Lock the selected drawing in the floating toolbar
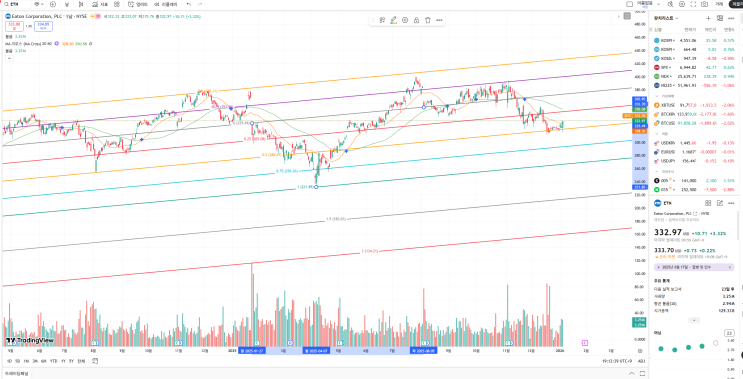This screenshot has height=379, width=743. (416, 20)
